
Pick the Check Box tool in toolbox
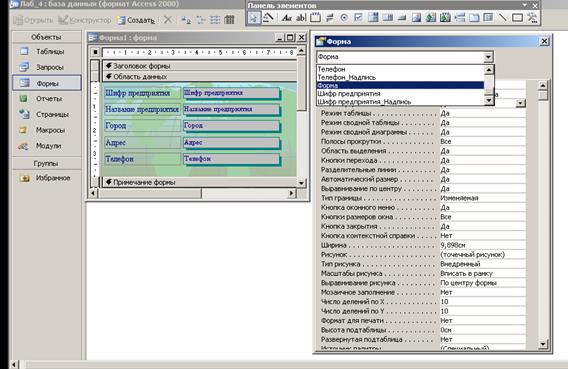(x=359, y=18)
